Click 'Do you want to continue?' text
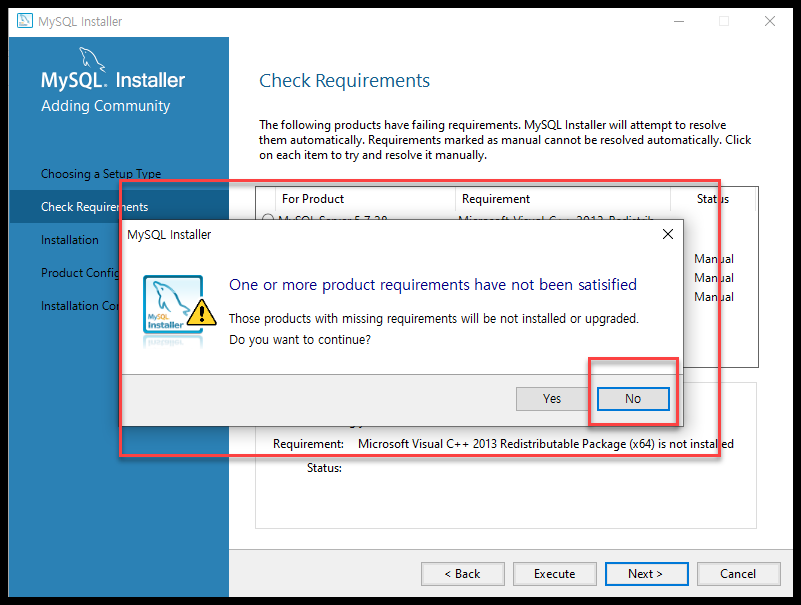 [300, 340]
